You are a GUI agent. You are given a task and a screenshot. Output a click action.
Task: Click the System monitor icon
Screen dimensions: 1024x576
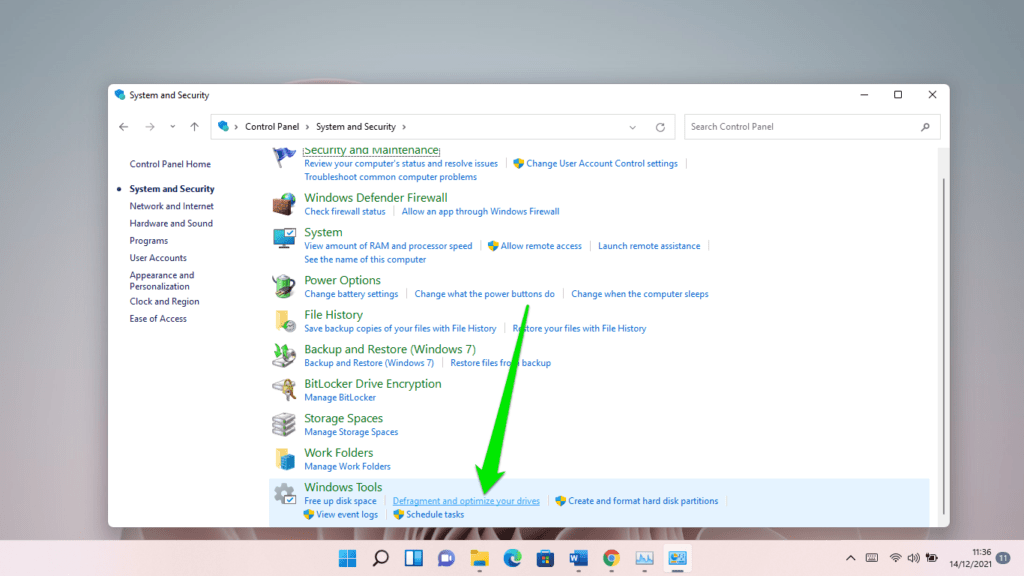(x=283, y=238)
